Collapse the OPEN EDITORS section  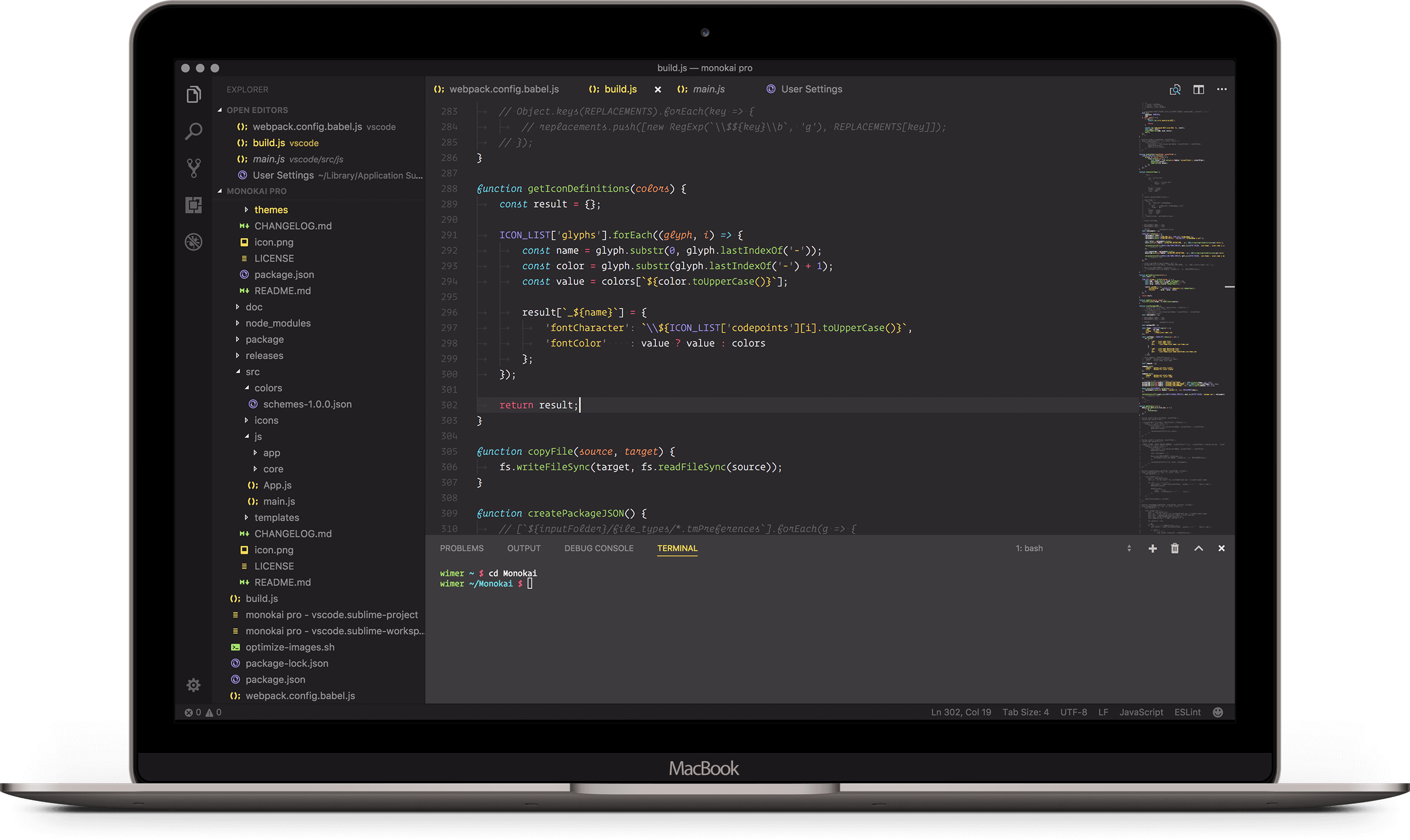tap(256, 110)
